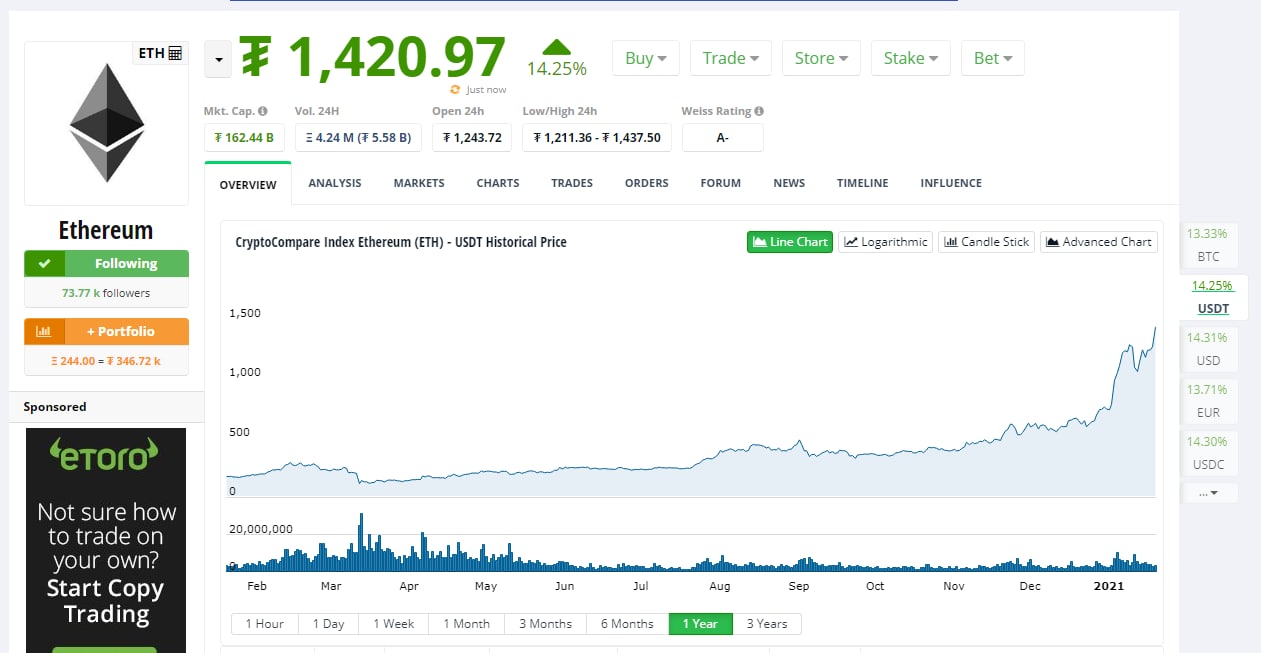This screenshot has width=1261, height=653.
Task: Toggle the Following button
Action: click(x=107, y=264)
